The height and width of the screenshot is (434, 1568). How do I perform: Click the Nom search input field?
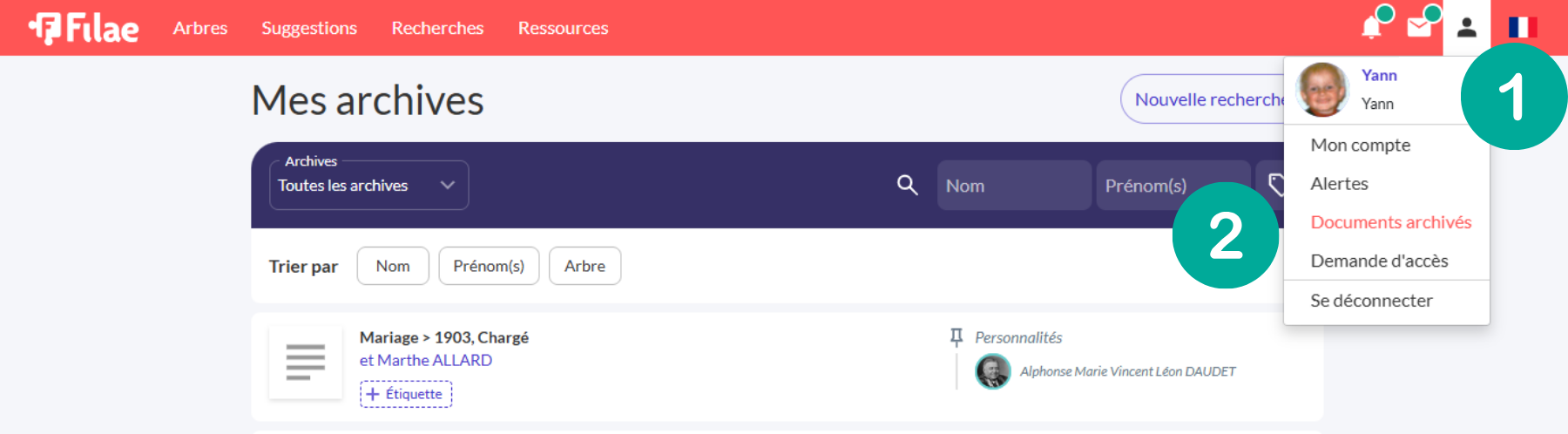tap(1013, 186)
